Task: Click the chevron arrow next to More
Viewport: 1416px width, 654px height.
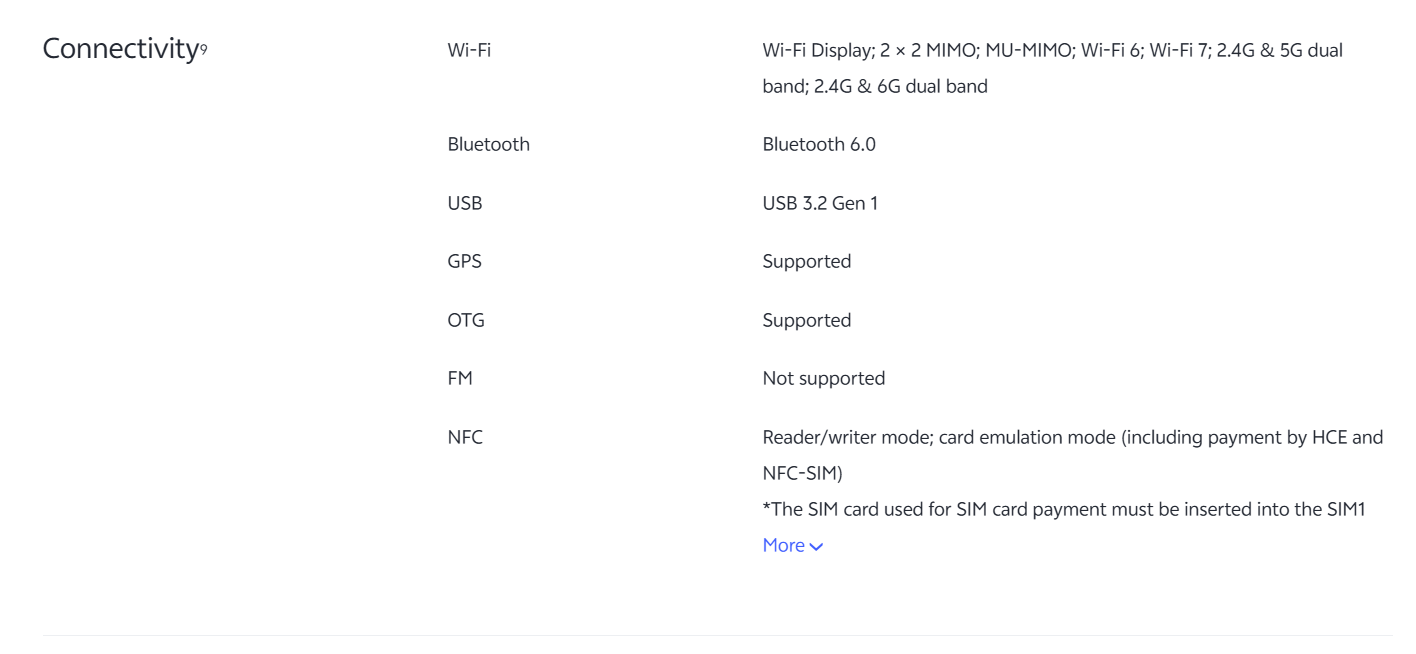Action: coord(817,546)
